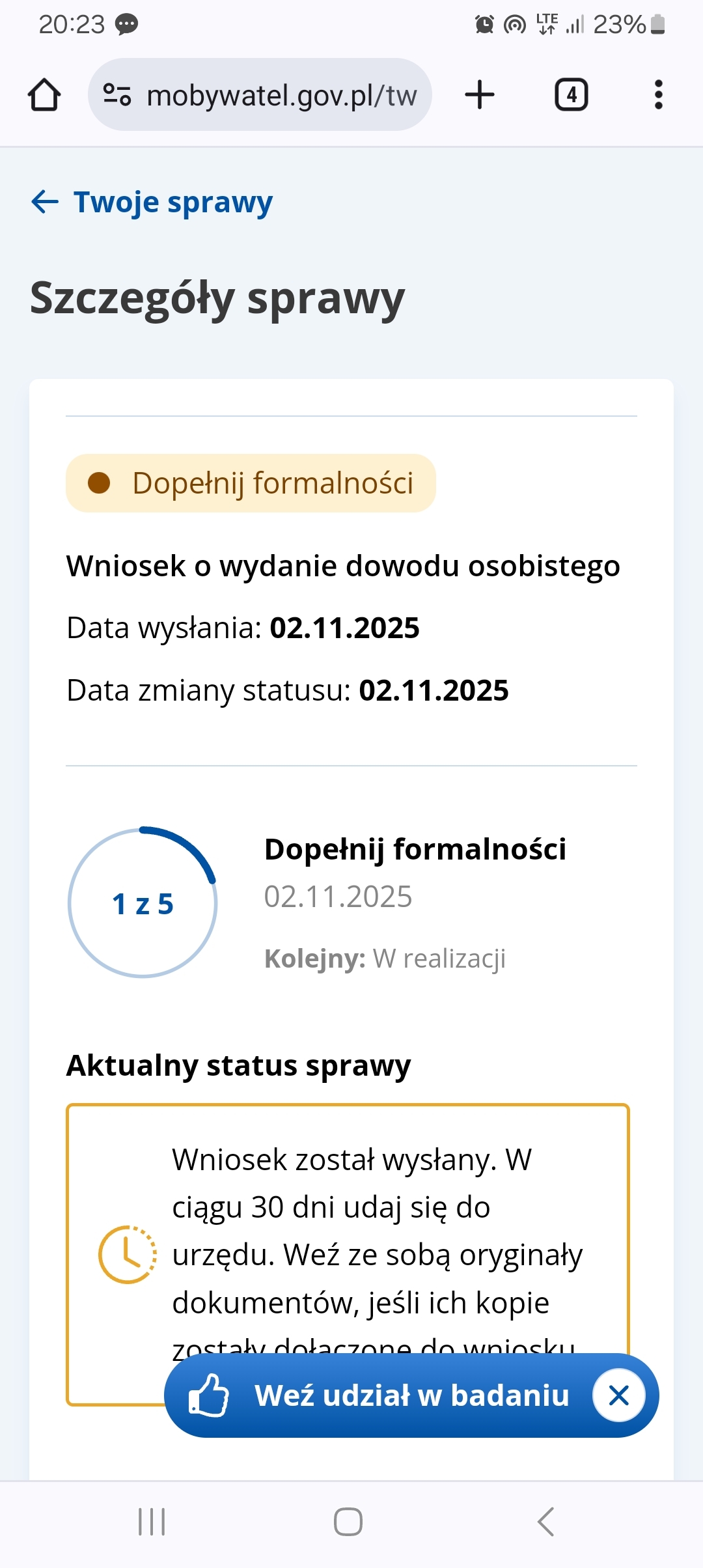This screenshot has height=1568, width=703.
Task: Open the tab switcher showing 4 tabs
Action: [x=571, y=95]
